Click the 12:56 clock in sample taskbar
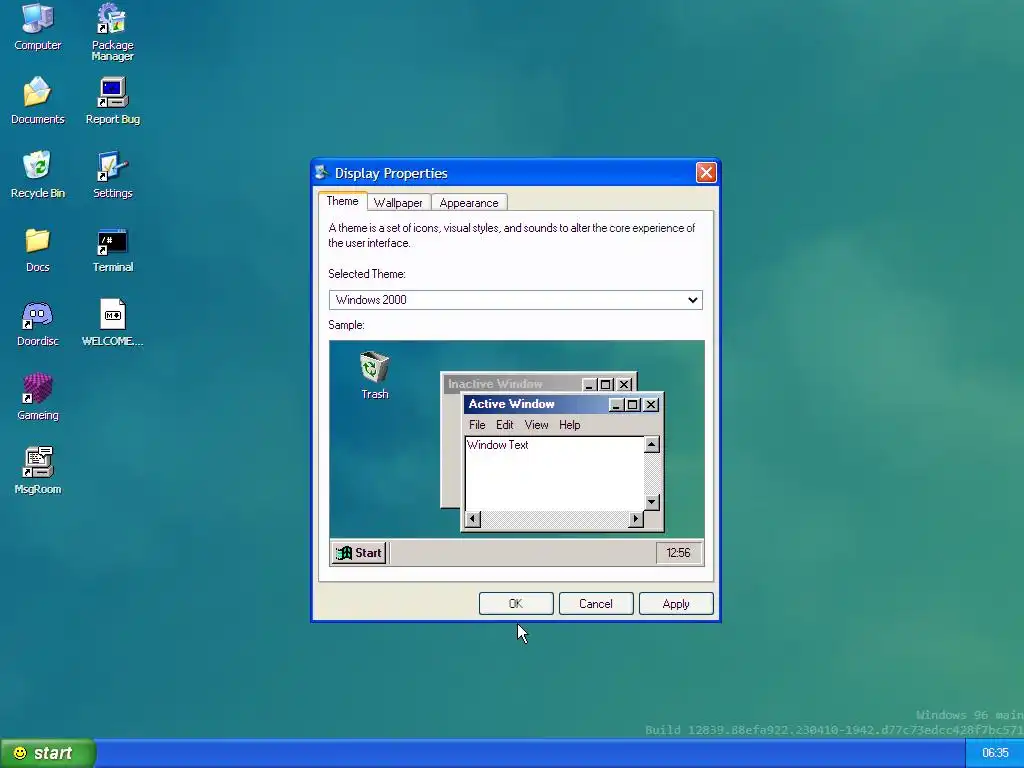The height and width of the screenshot is (768, 1024). [x=679, y=552]
